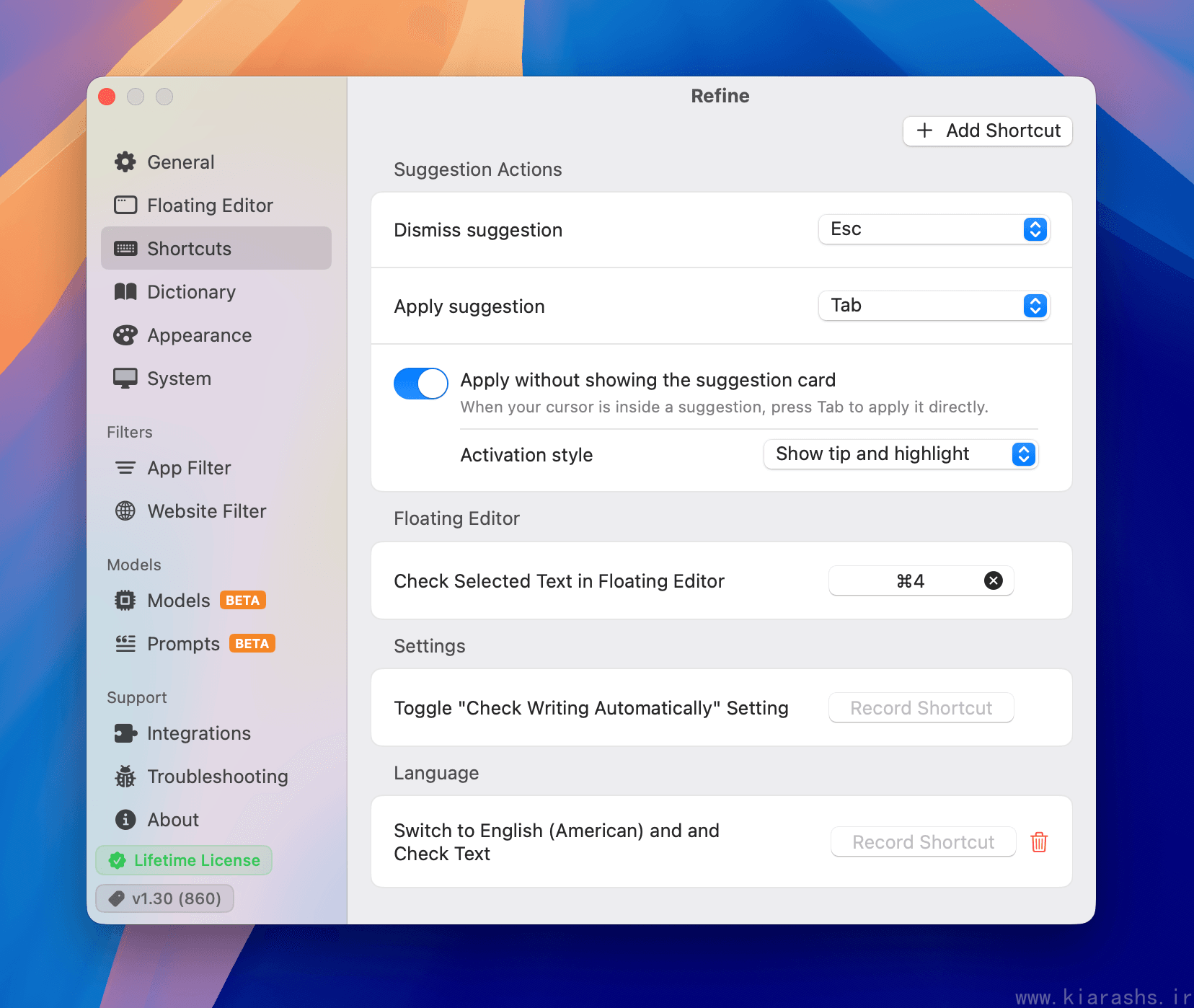Click the version tag icon
Image resolution: width=1194 pixels, height=1008 pixels.
[116, 898]
